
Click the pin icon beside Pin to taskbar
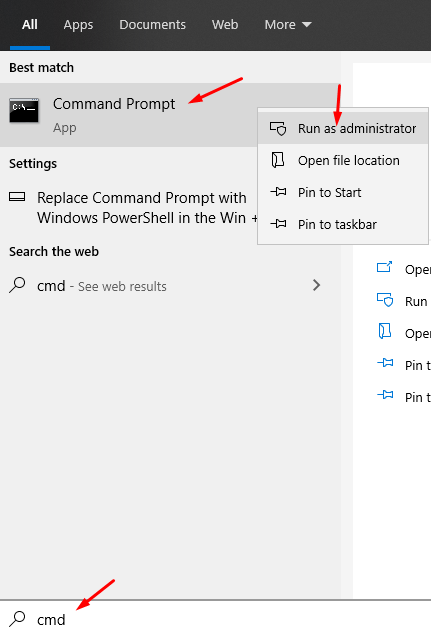coord(278,224)
